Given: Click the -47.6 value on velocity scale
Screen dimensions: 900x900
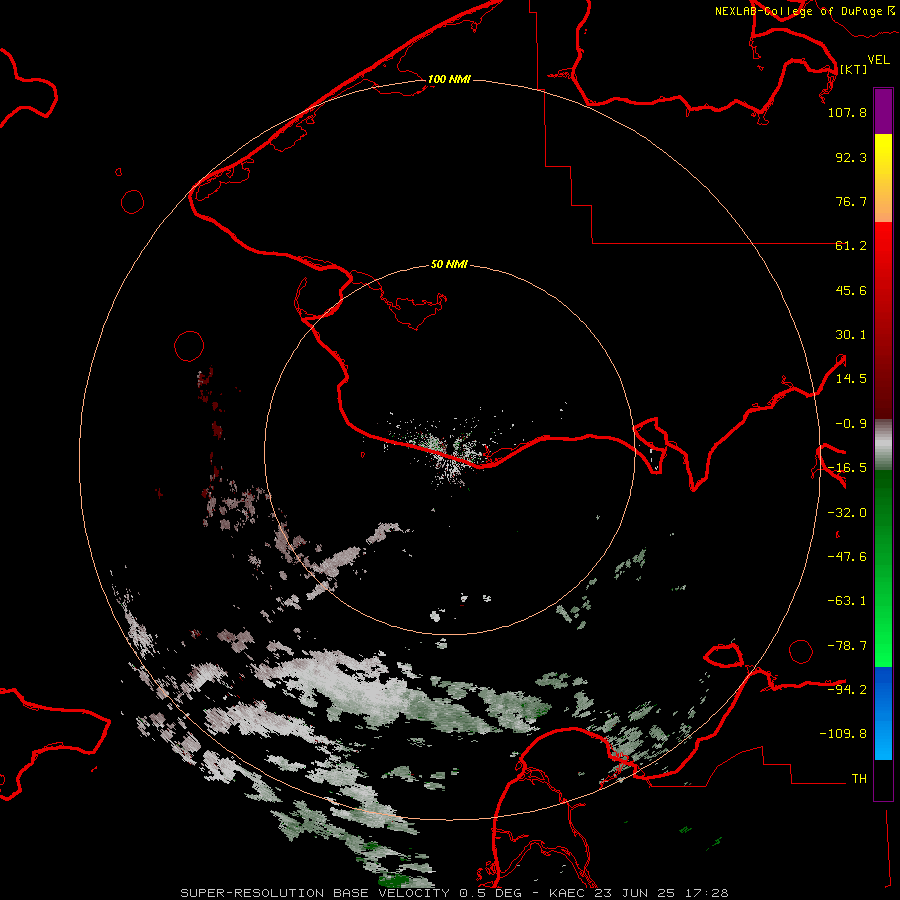Looking at the screenshot, I should (x=847, y=557).
